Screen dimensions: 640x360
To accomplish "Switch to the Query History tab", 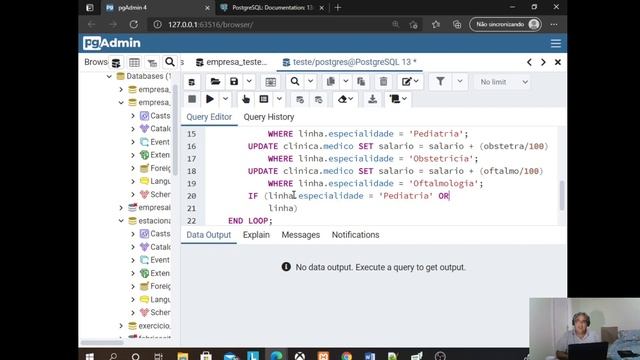I will [x=269, y=117].
